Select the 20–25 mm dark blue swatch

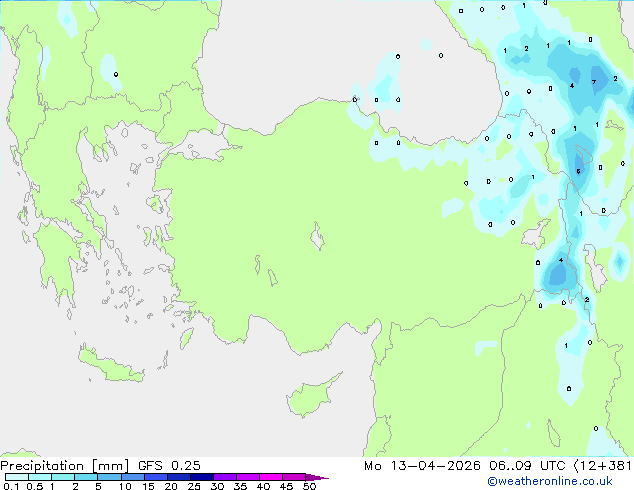coord(179,477)
